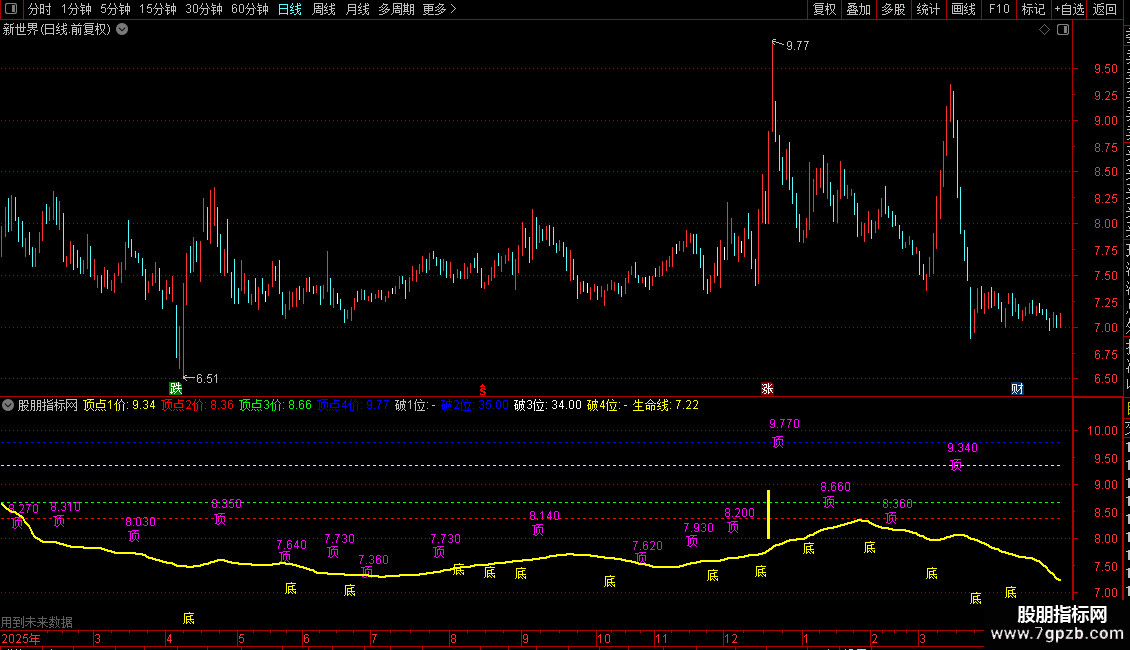Open F10 company information
This screenshot has height=650, width=1130.
(999, 9)
